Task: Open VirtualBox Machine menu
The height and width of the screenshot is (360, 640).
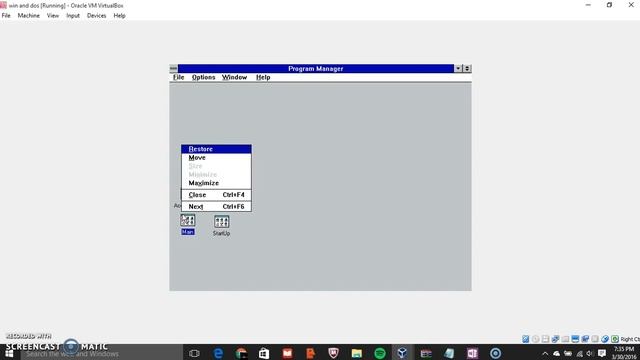Action: click(x=29, y=16)
